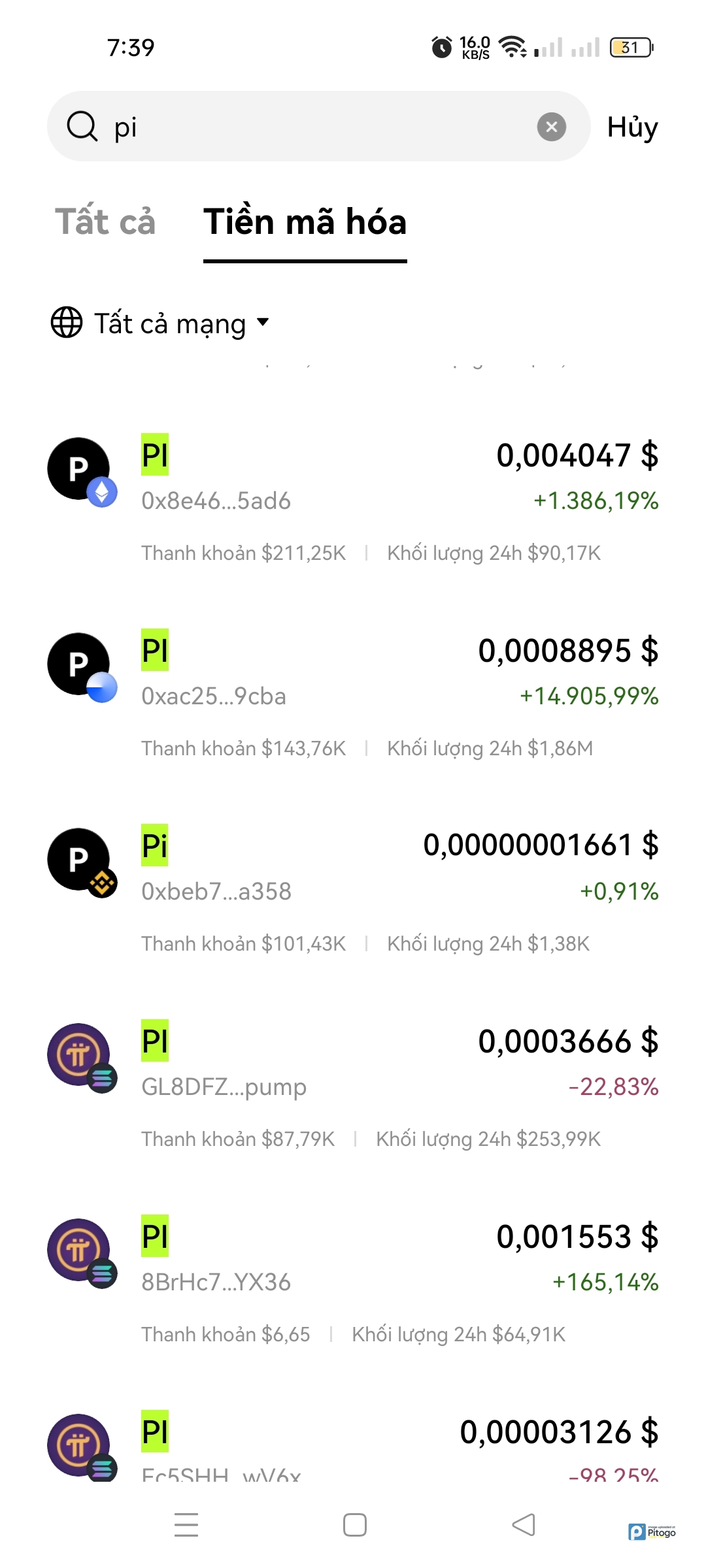This screenshot has height=1568, width=706.
Task: Open PI token icon with Base badge
Action: [x=80, y=665]
